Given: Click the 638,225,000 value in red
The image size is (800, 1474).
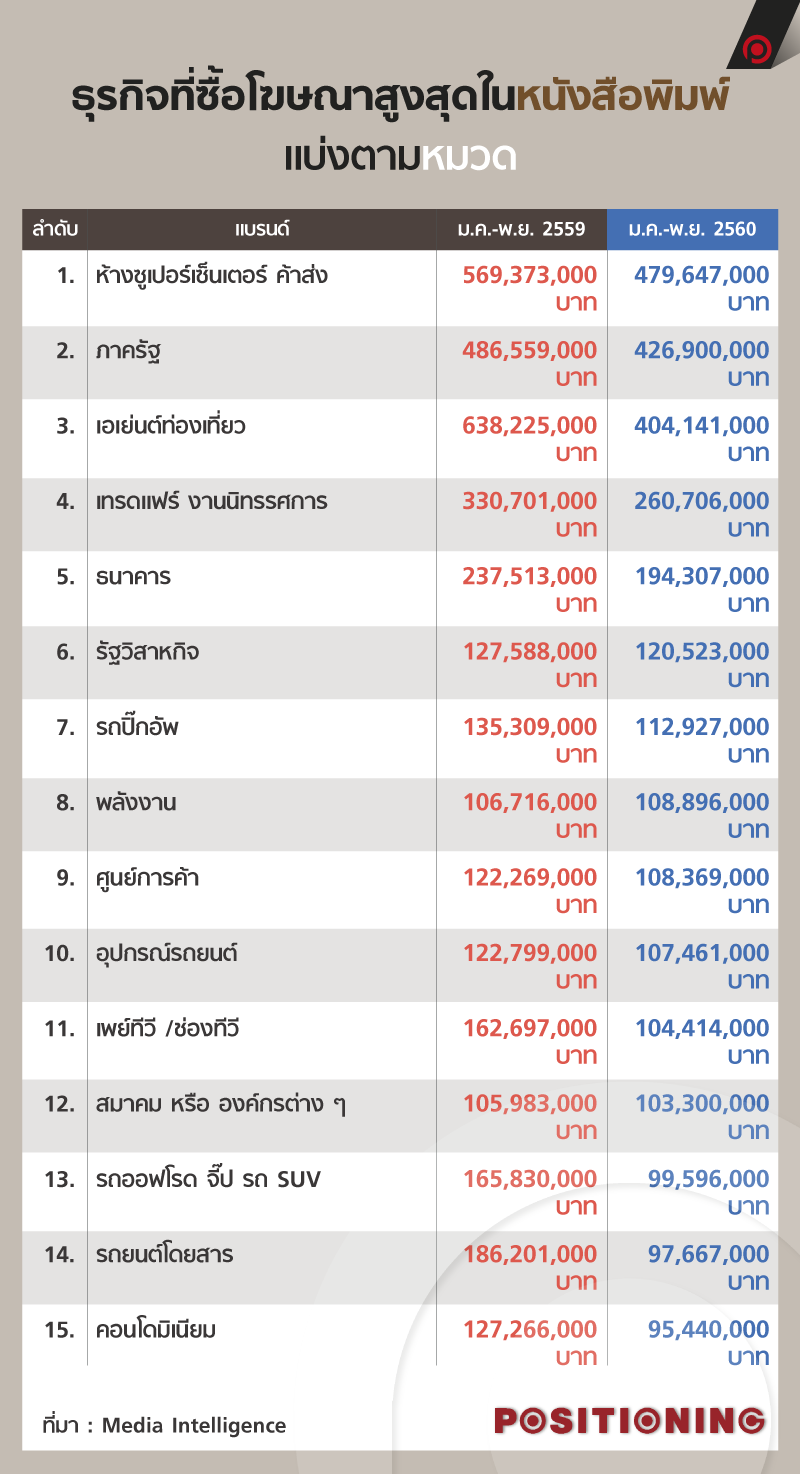Looking at the screenshot, I should [530, 425].
